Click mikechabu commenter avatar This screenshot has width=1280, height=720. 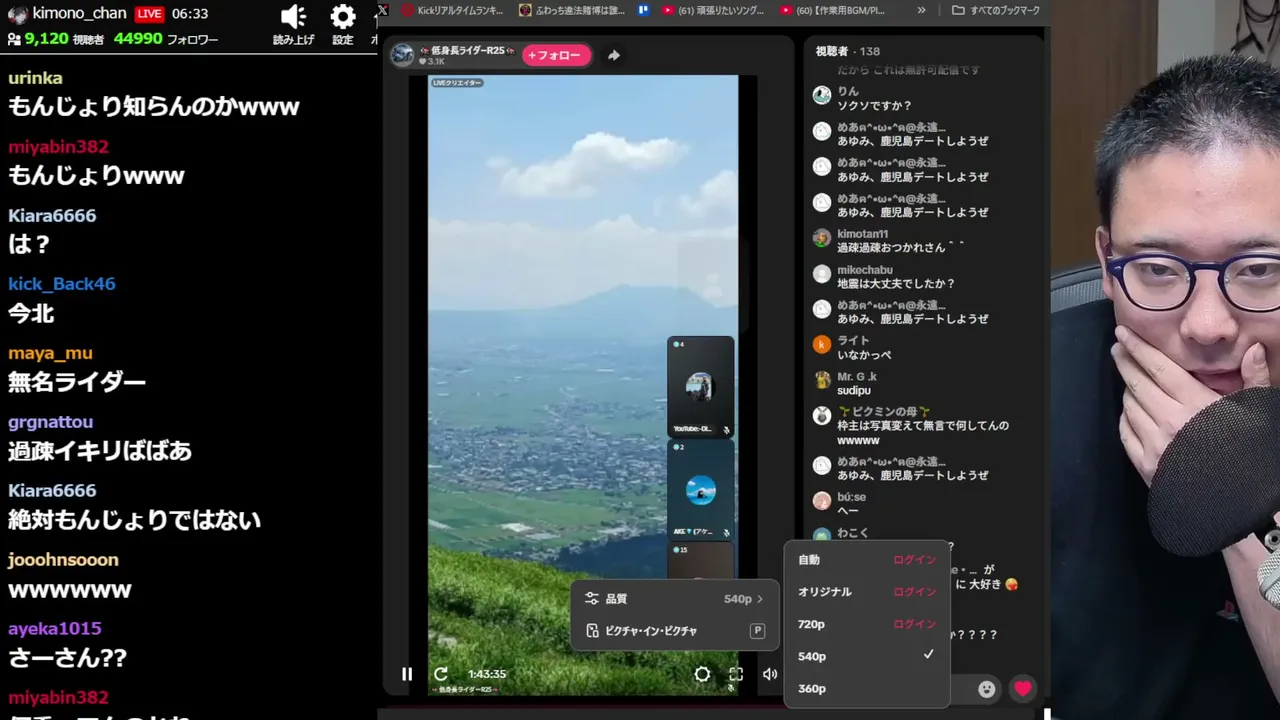tap(822, 273)
